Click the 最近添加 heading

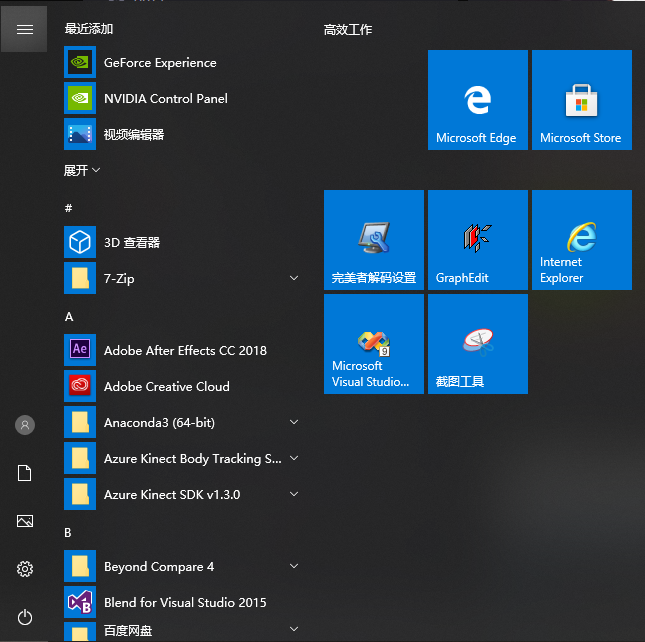coord(88,29)
